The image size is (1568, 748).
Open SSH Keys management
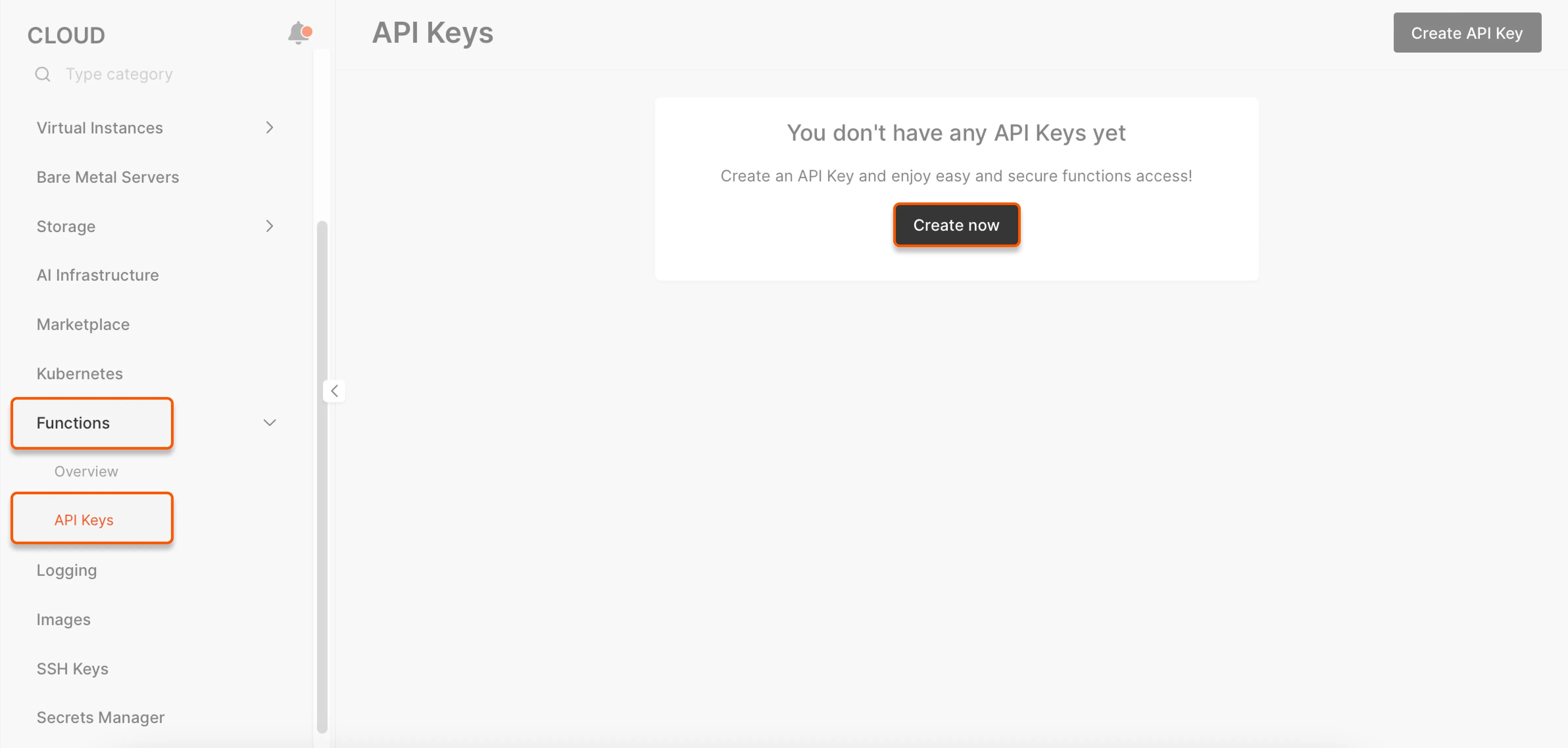point(72,668)
